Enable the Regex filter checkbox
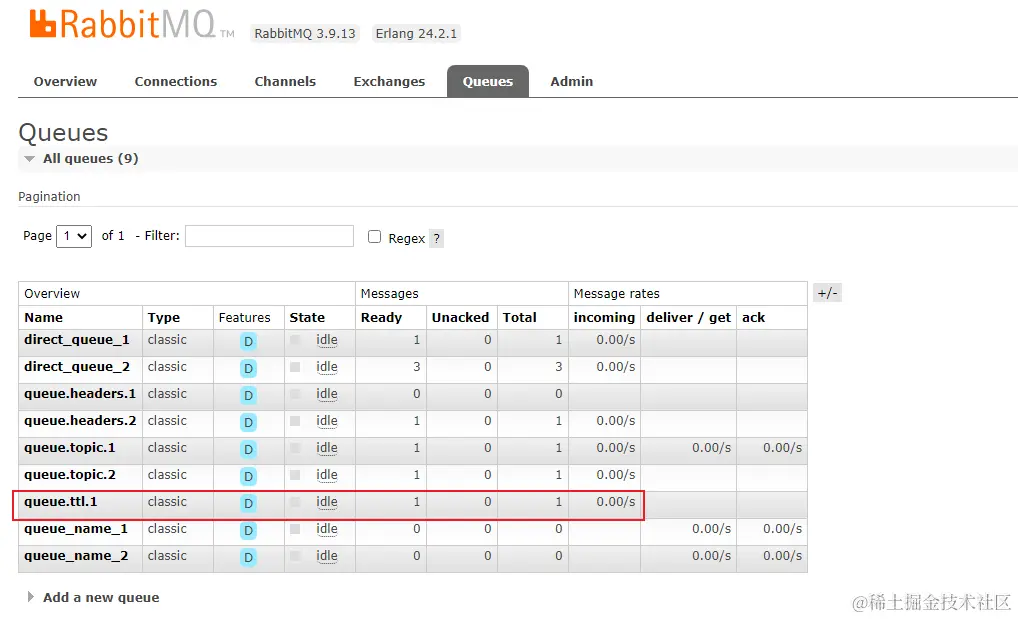The image size is (1018, 619). pyautogui.click(x=374, y=236)
